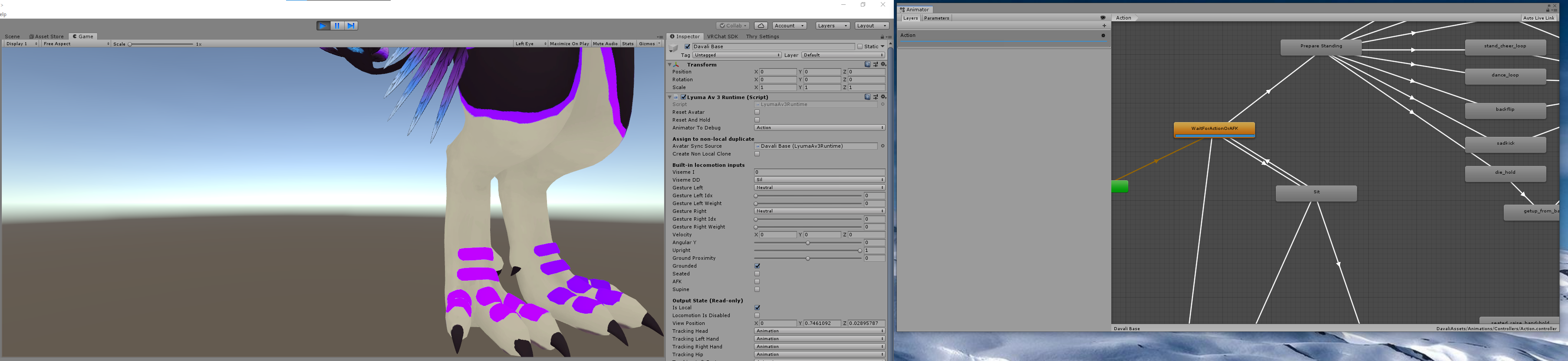Image resolution: width=1568 pixels, height=361 pixels.
Task: Toggle the Animator layer visibility eye icon
Action: (x=1103, y=18)
